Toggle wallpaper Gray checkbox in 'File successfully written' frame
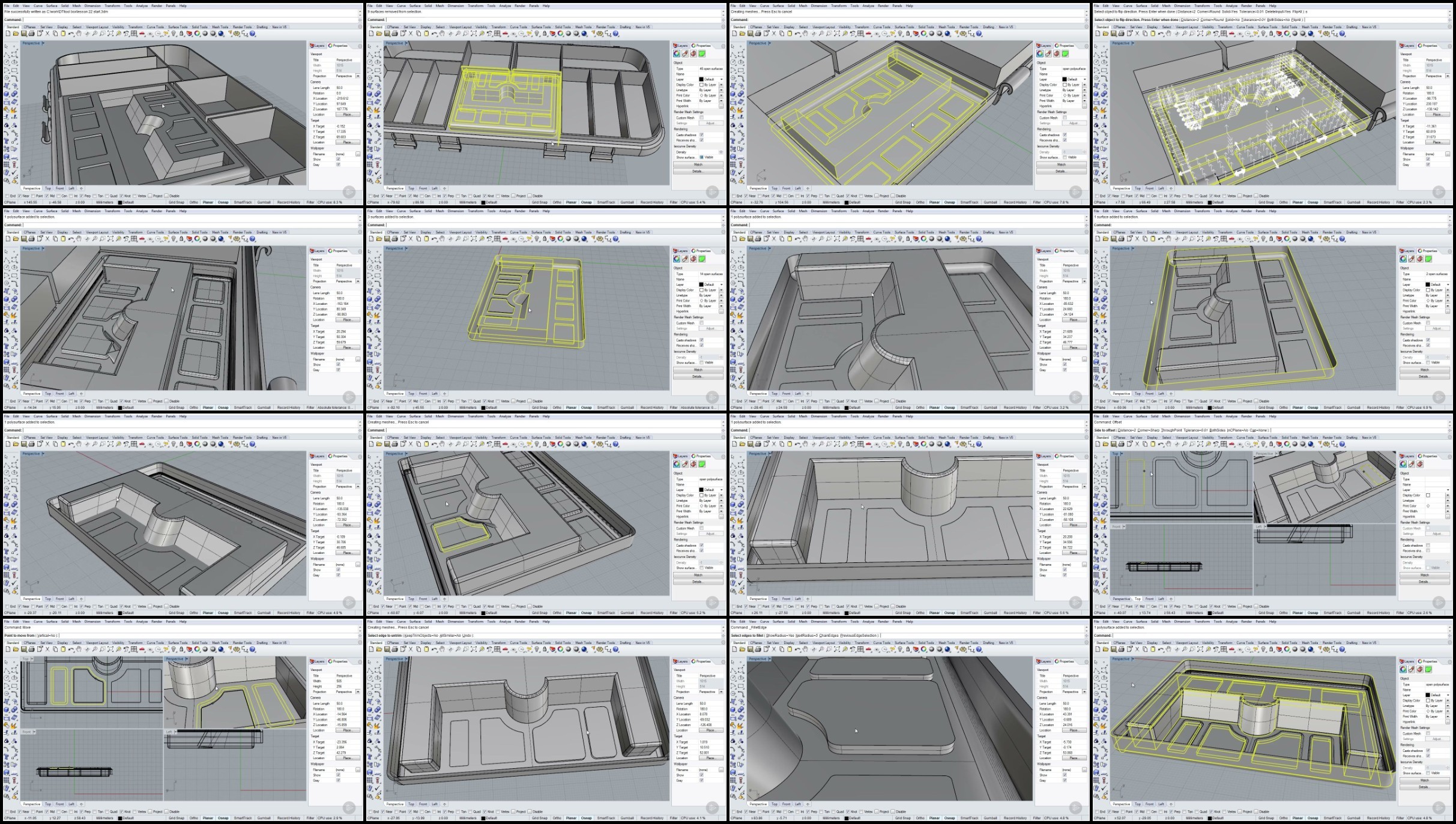The height and width of the screenshot is (824, 1456). [x=338, y=164]
